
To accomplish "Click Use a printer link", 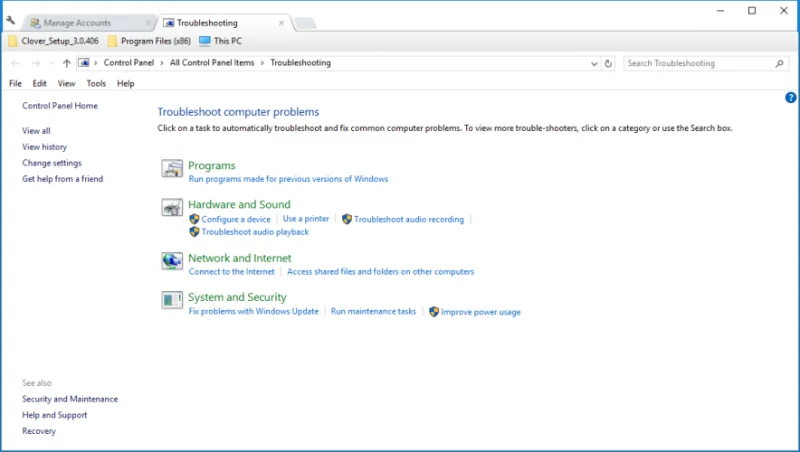I will pos(306,219).
